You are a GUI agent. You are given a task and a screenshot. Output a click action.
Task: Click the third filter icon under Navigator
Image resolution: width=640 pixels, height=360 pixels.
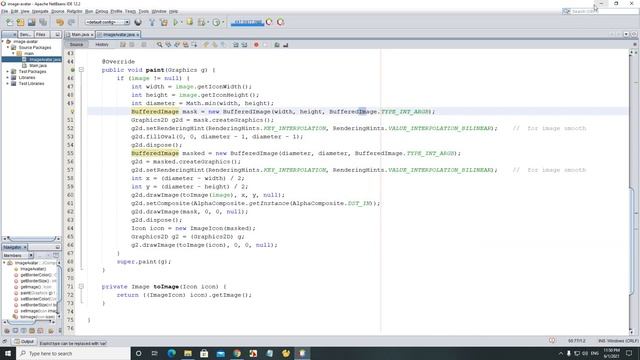[x=23, y=331]
